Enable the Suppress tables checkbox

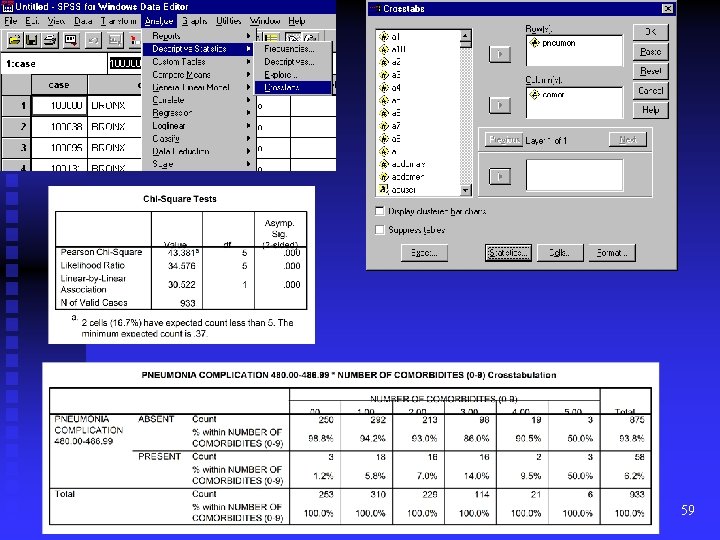(379, 229)
